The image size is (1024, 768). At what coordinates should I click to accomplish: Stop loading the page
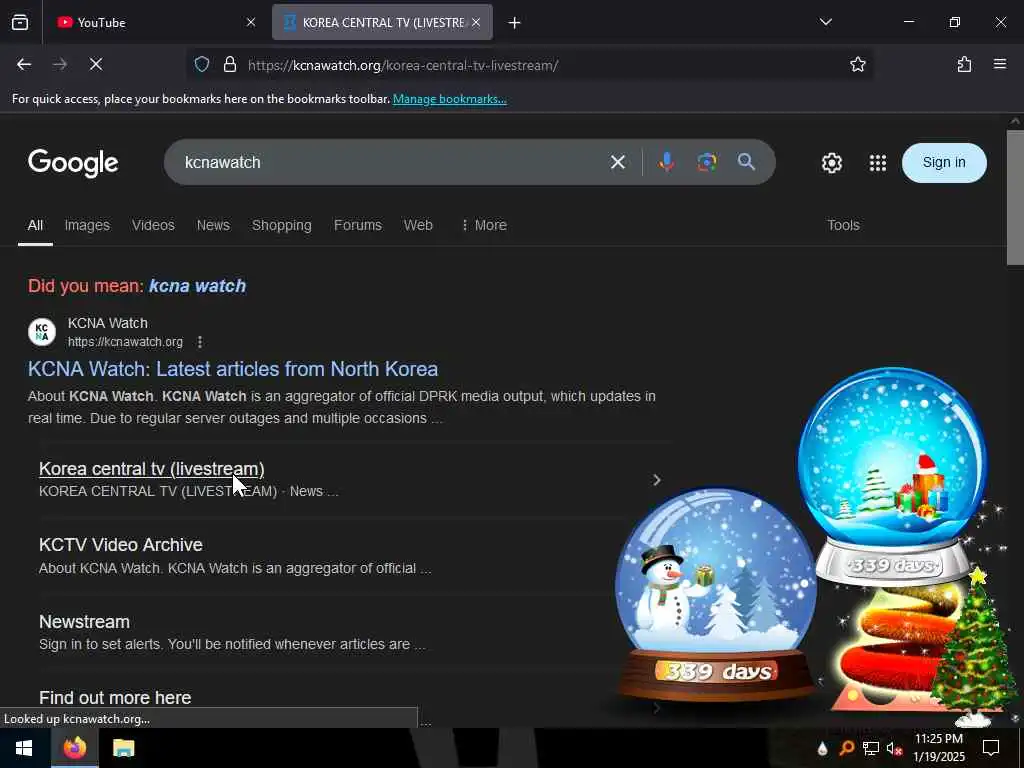96,65
